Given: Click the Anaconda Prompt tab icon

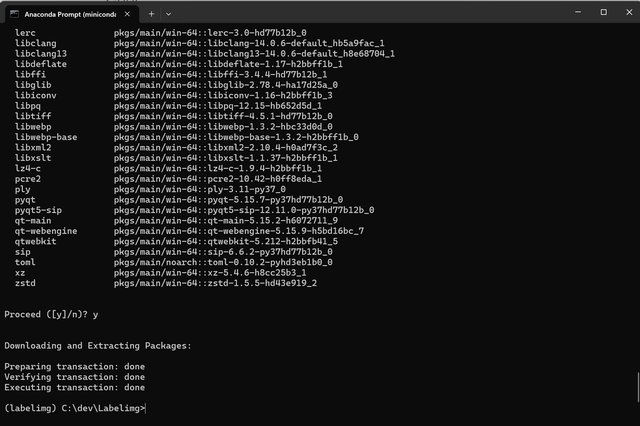Looking at the screenshot, I should [14, 14].
